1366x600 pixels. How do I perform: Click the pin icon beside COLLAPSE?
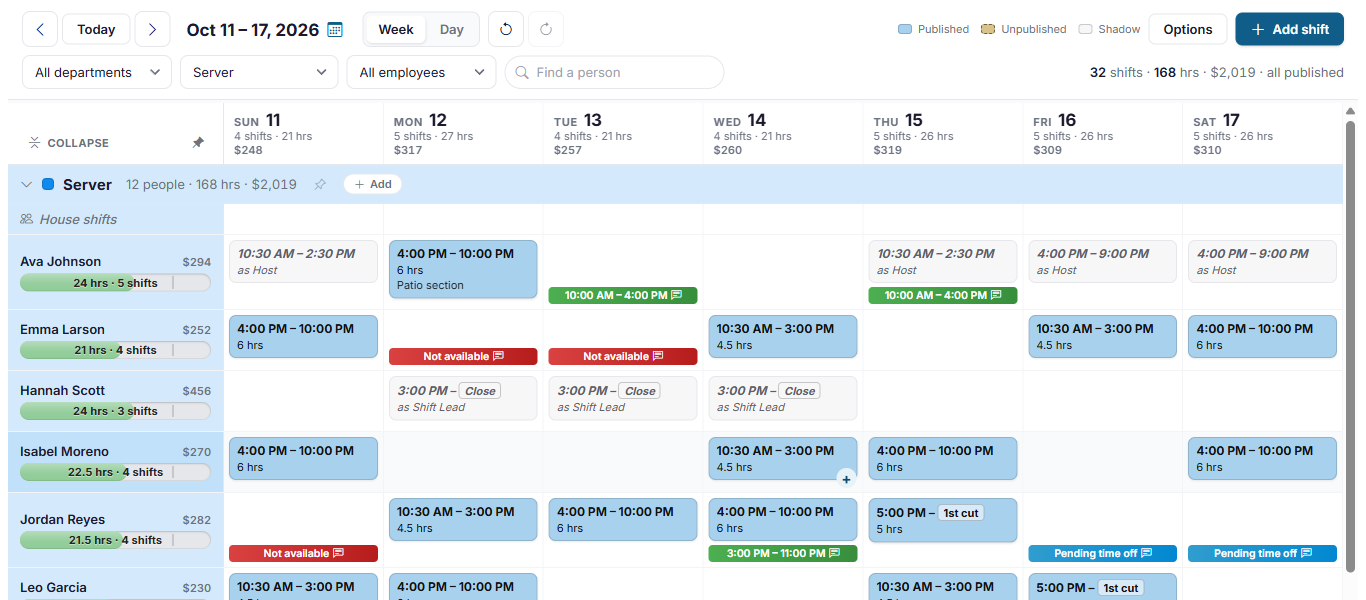(x=198, y=143)
